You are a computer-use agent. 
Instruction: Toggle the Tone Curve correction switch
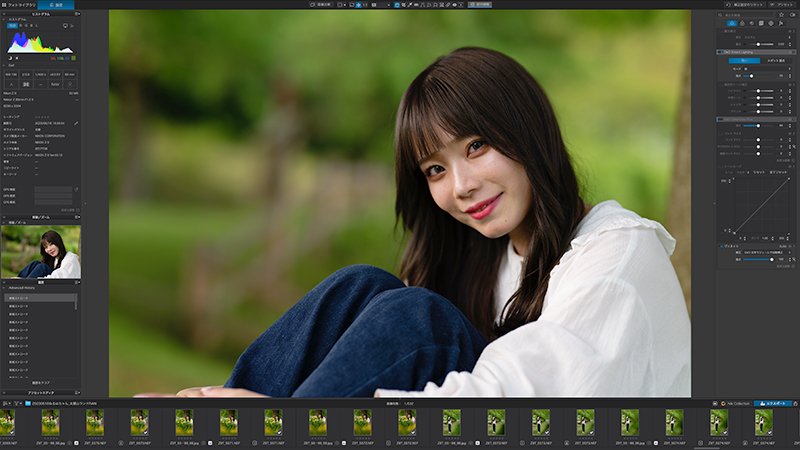point(721,166)
